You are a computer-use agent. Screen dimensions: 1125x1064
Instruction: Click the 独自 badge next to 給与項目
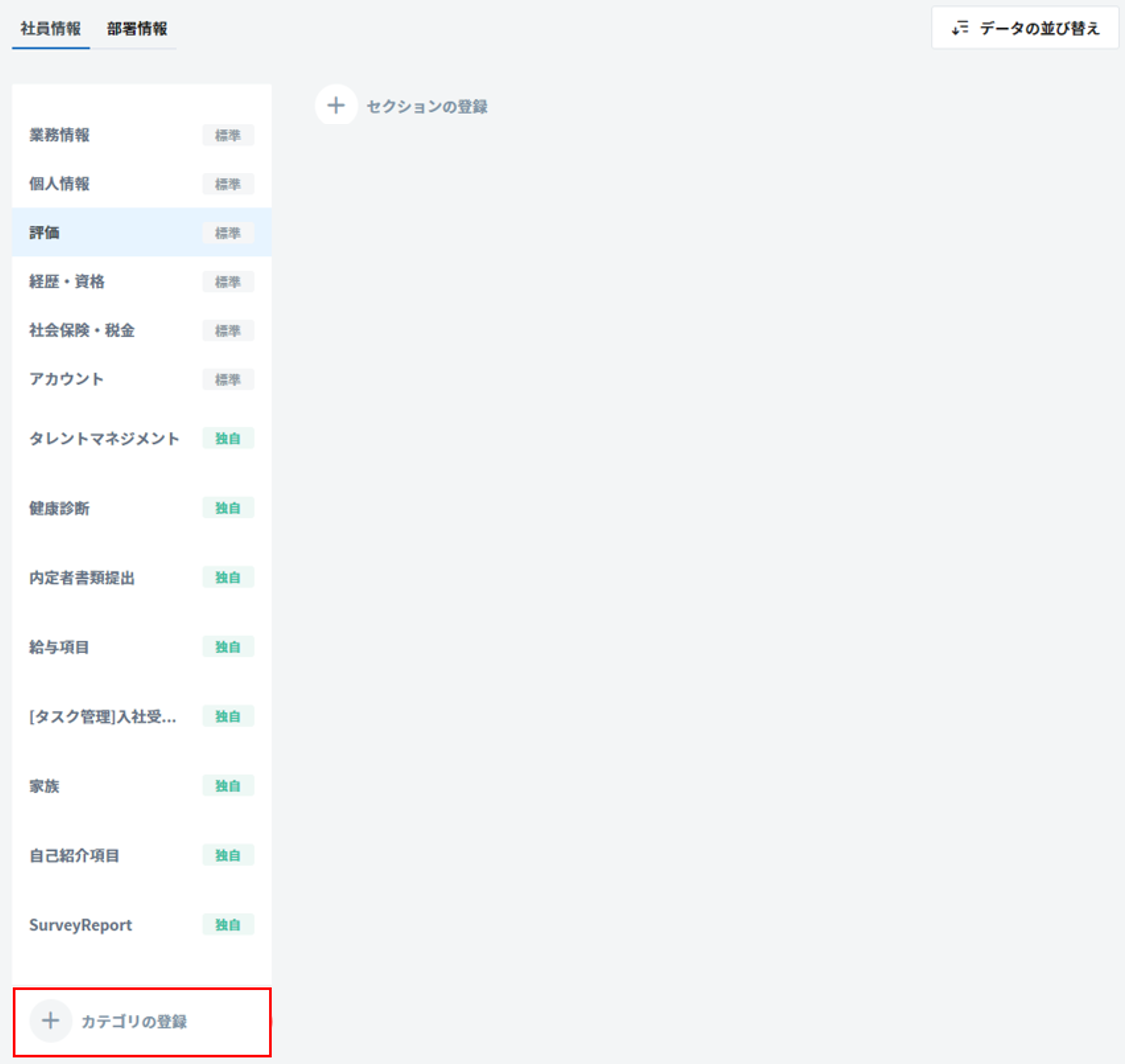pyautogui.click(x=228, y=647)
